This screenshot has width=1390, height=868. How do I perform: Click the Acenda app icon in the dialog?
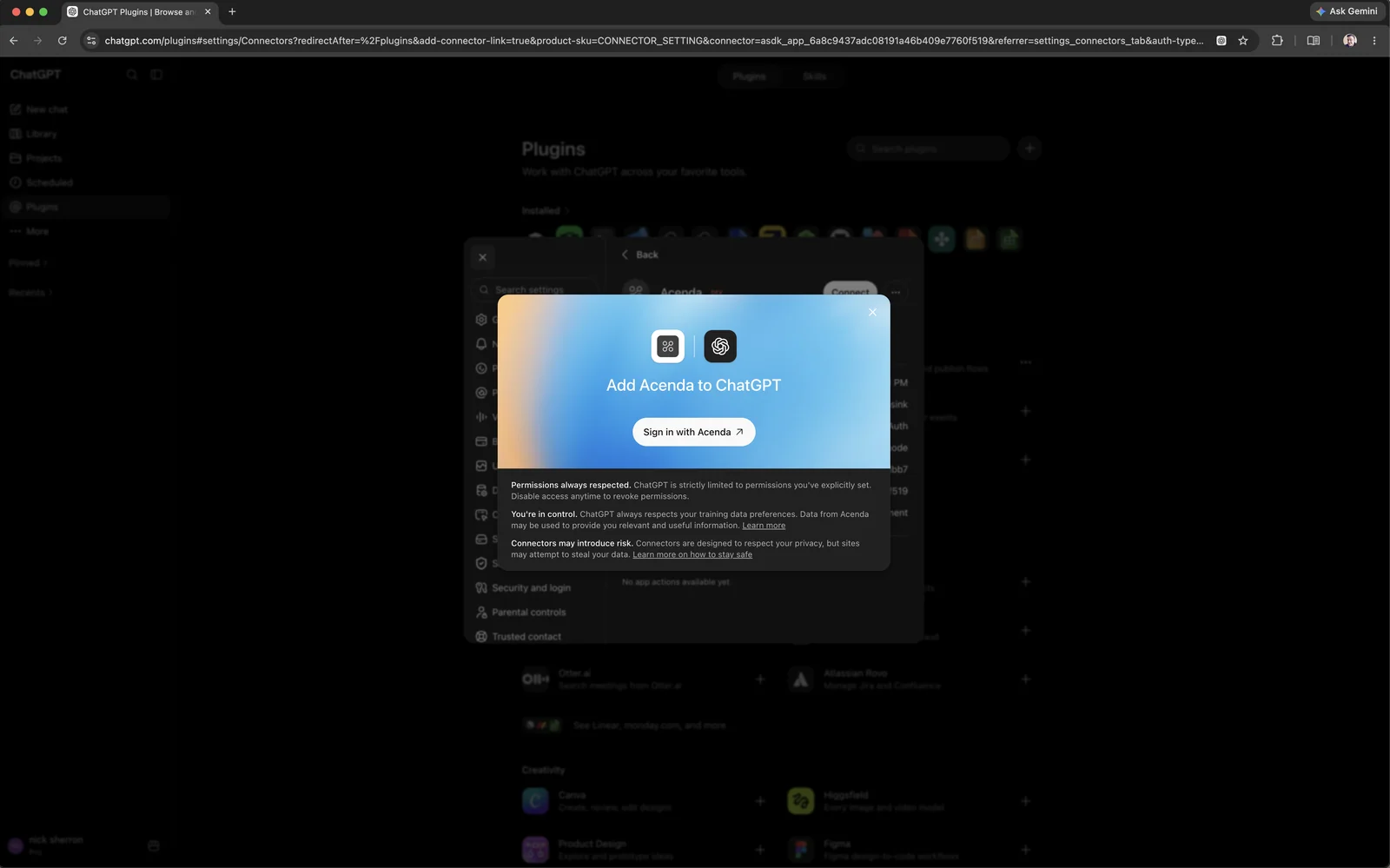[668, 346]
